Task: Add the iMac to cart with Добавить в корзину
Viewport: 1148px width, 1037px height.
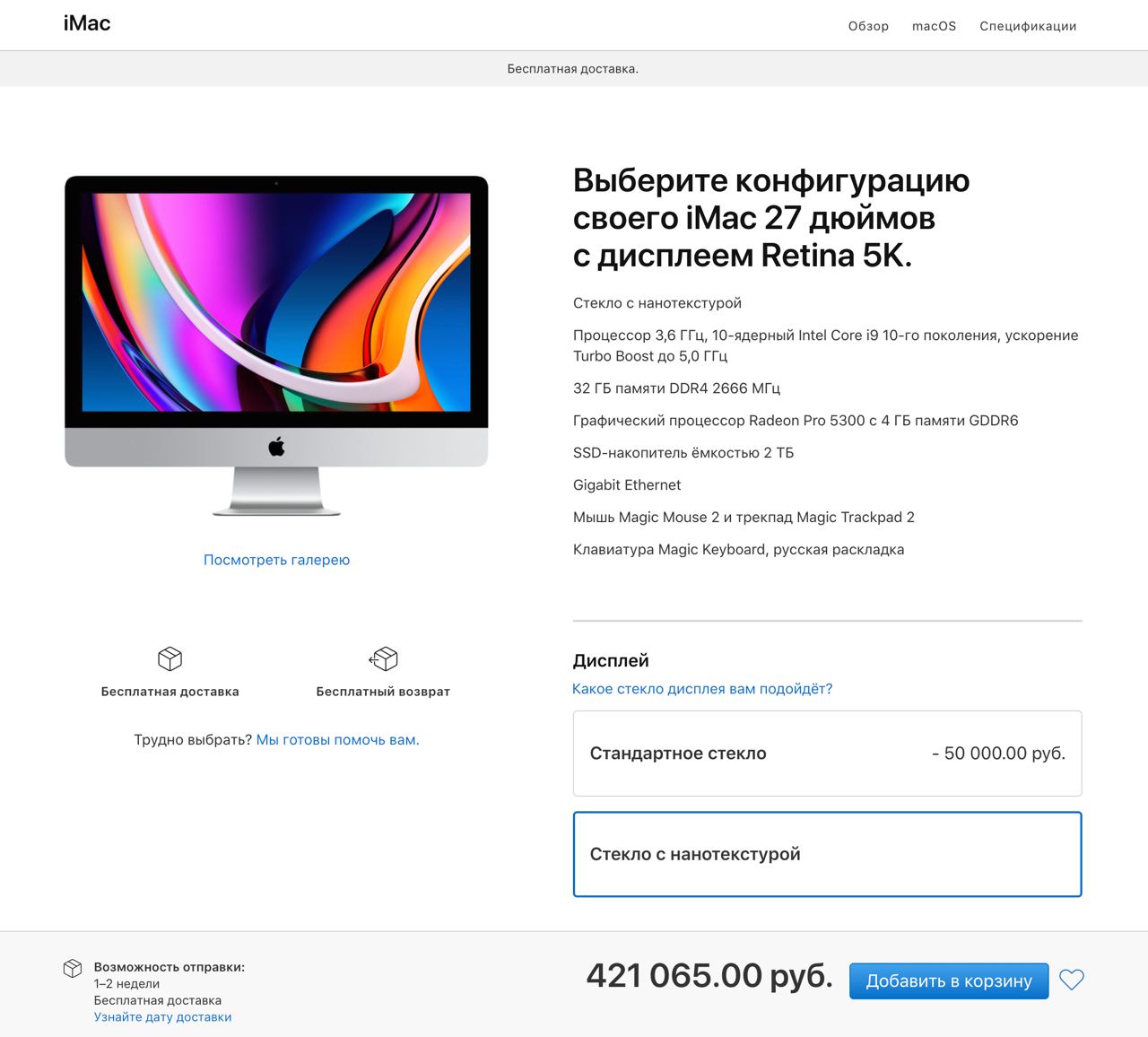Action: pyautogui.click(x=949, y=980)
